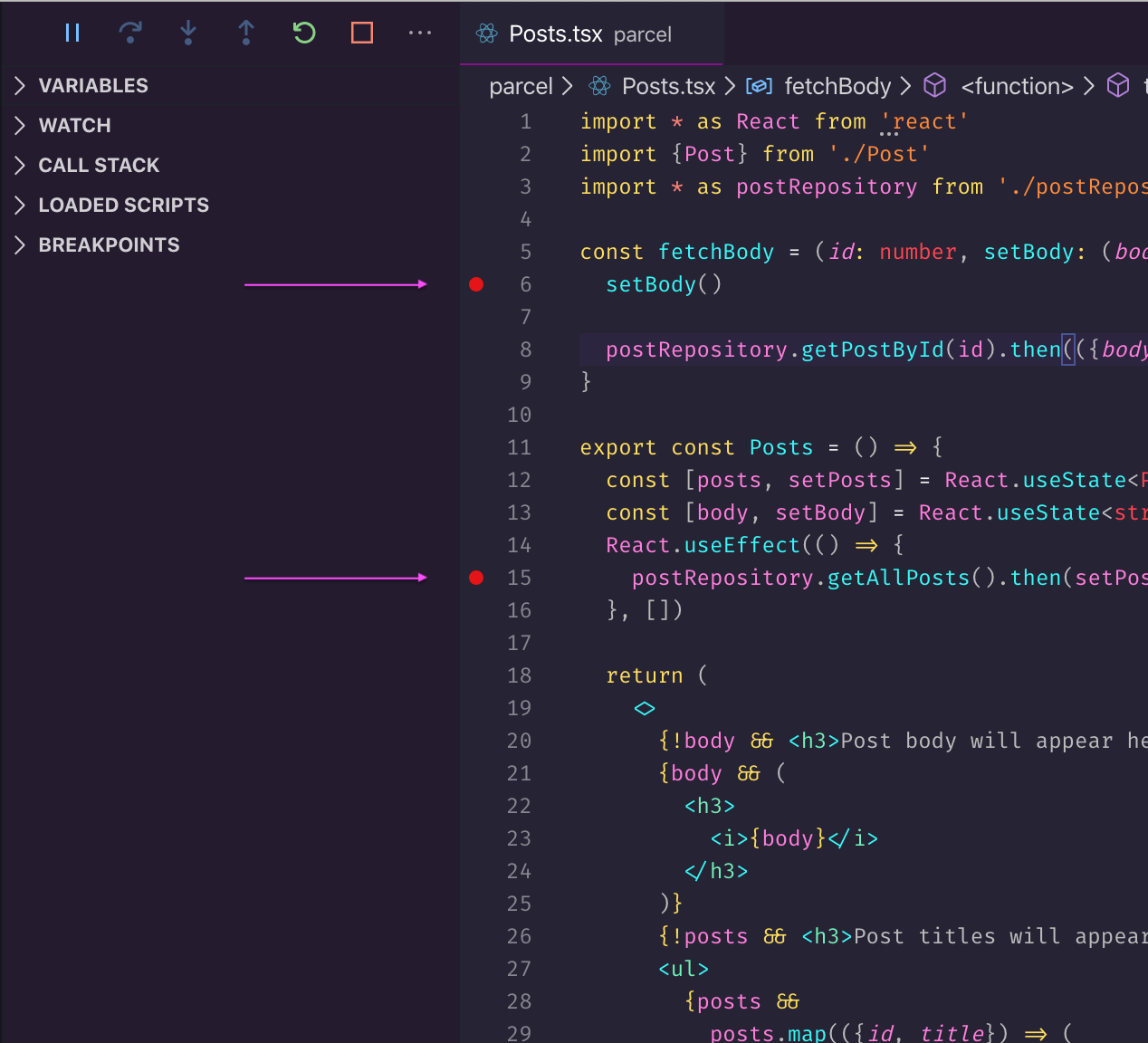Remove the breakpoint on line 6
The image size is (1148, 1043).
click(476, 284)
